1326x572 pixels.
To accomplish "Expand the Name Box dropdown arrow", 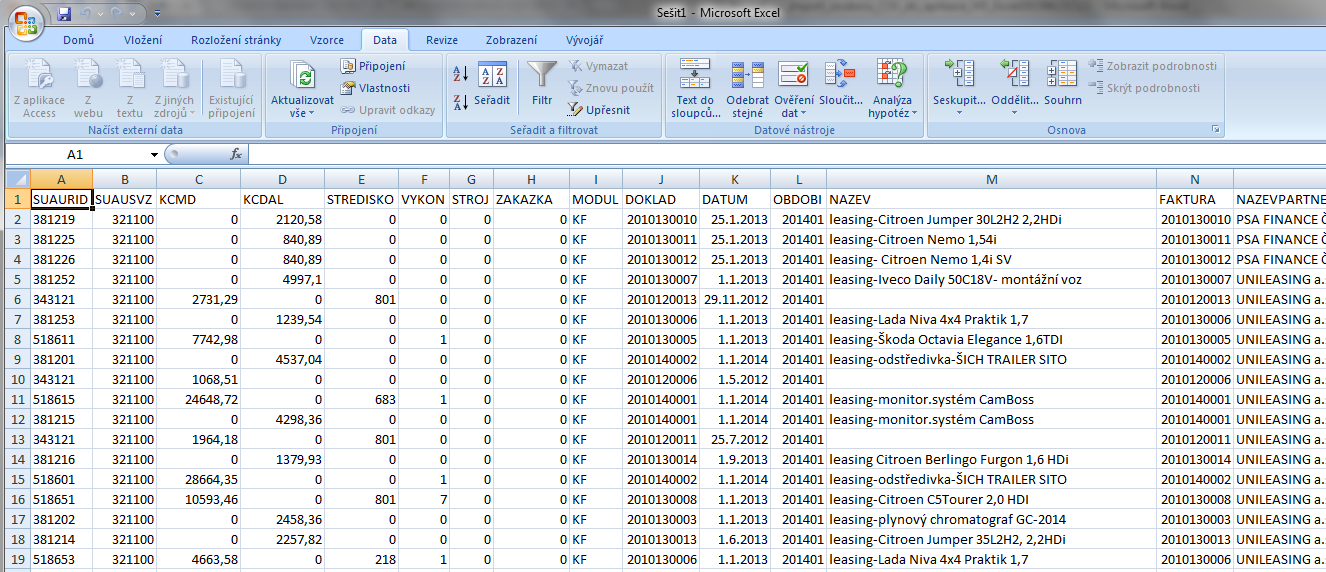I will coord(154,155).
